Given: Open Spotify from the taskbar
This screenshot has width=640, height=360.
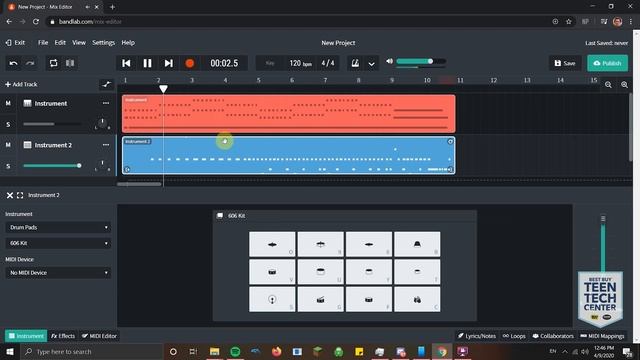Looking at the screenshot, I should [235, 351].
